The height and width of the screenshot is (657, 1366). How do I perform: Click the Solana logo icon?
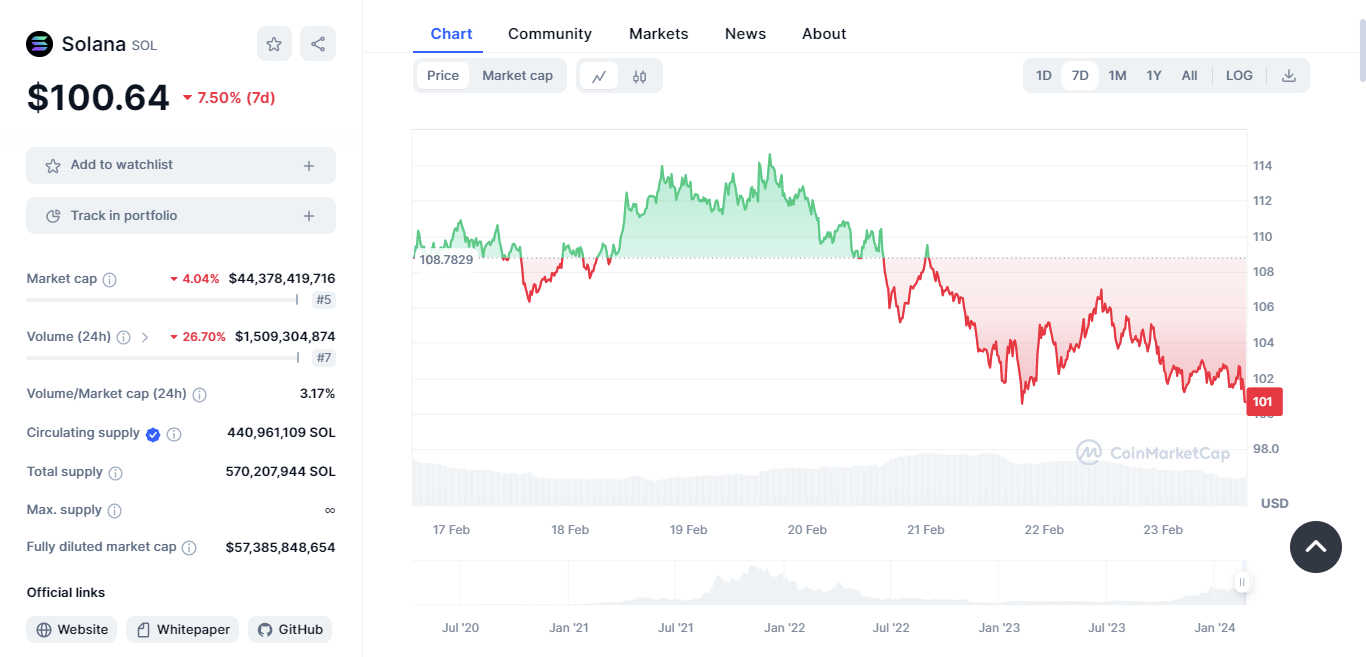(39, 44)
